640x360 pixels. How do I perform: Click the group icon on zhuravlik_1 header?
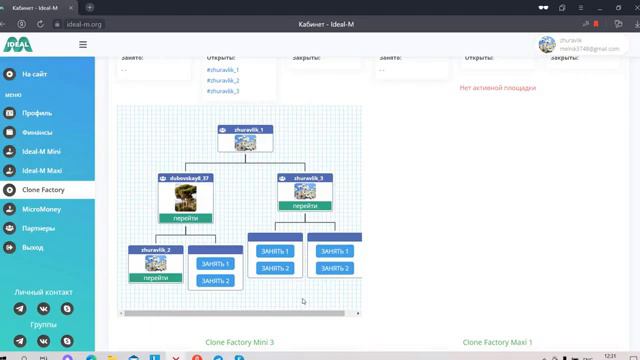click(x=223, y=130)
